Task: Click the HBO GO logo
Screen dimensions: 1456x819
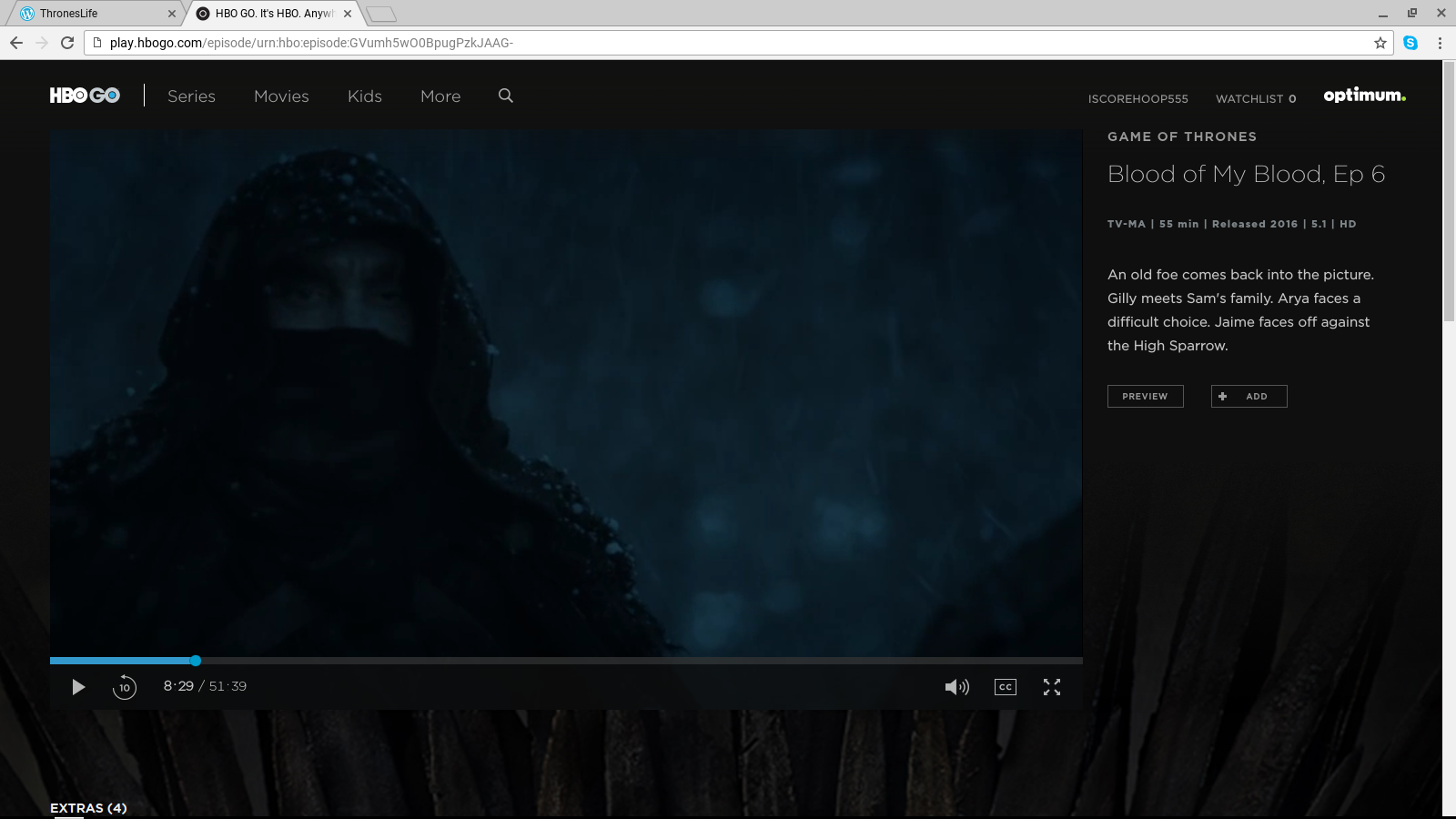Action: (85, 96)
